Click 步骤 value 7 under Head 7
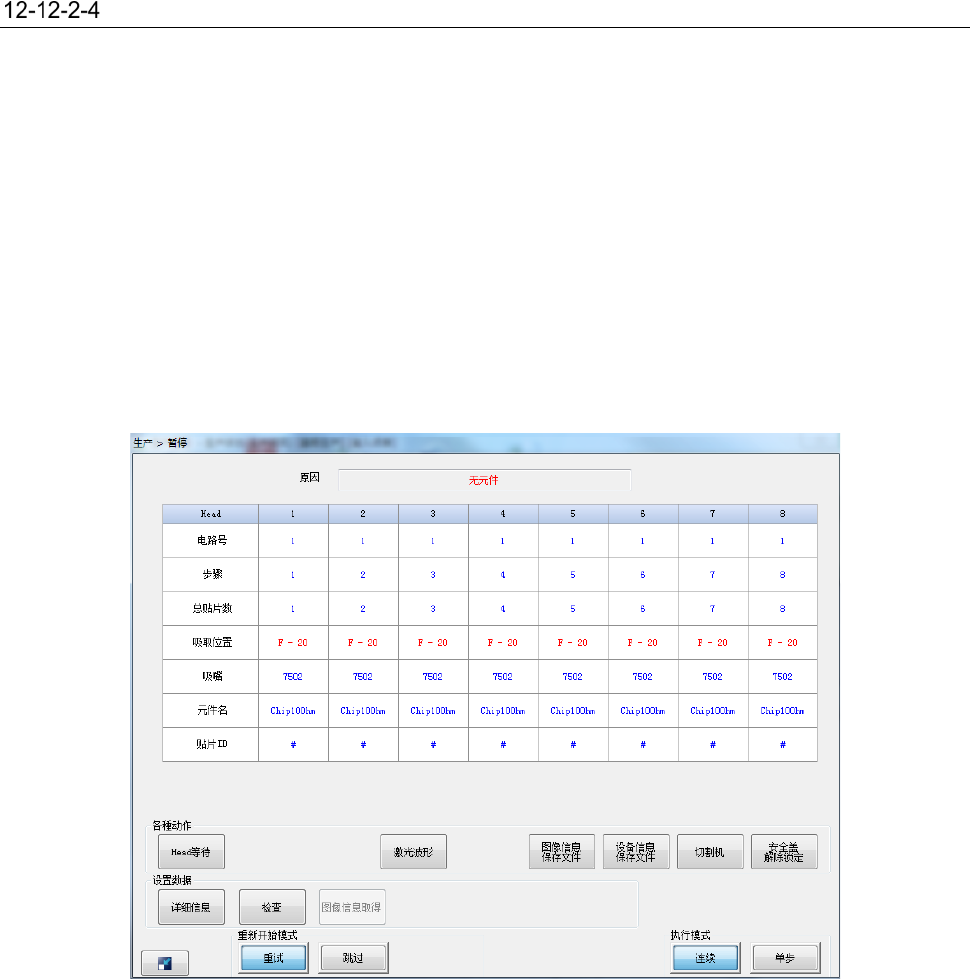The height and width of the screenshot is (979, 970). (713, 574)
